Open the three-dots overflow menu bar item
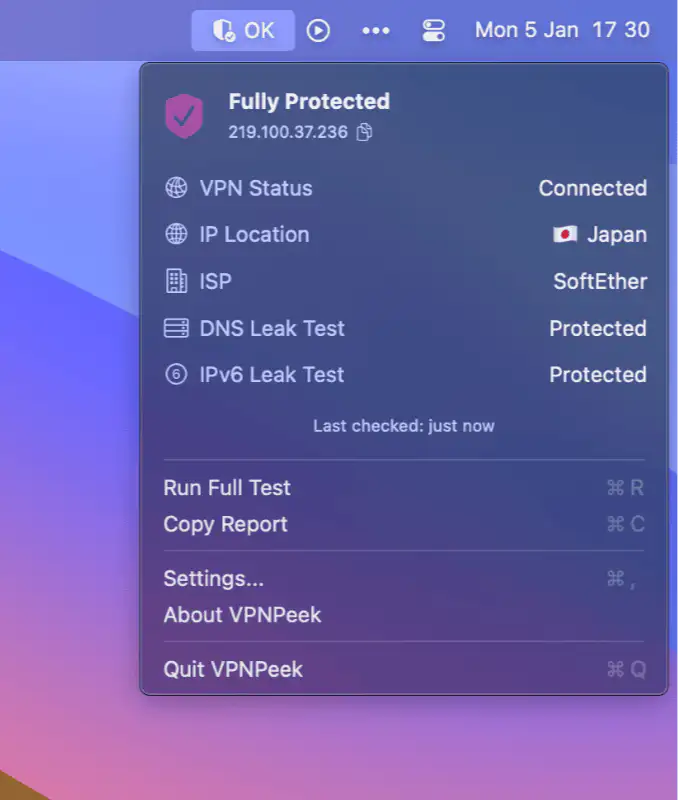 [376, 30]
